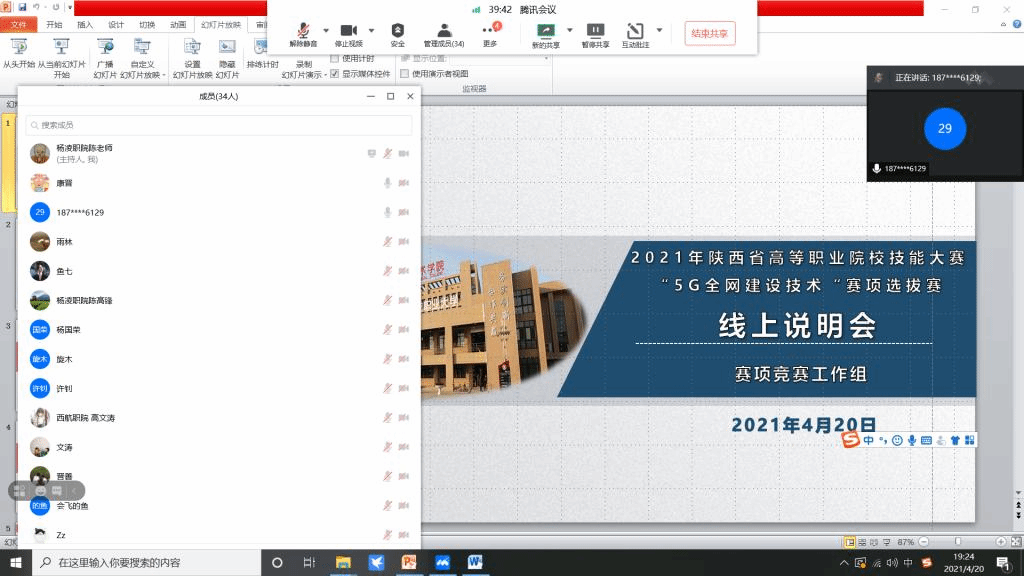Open Manage Members (34) panel icon

click(443, 31)
